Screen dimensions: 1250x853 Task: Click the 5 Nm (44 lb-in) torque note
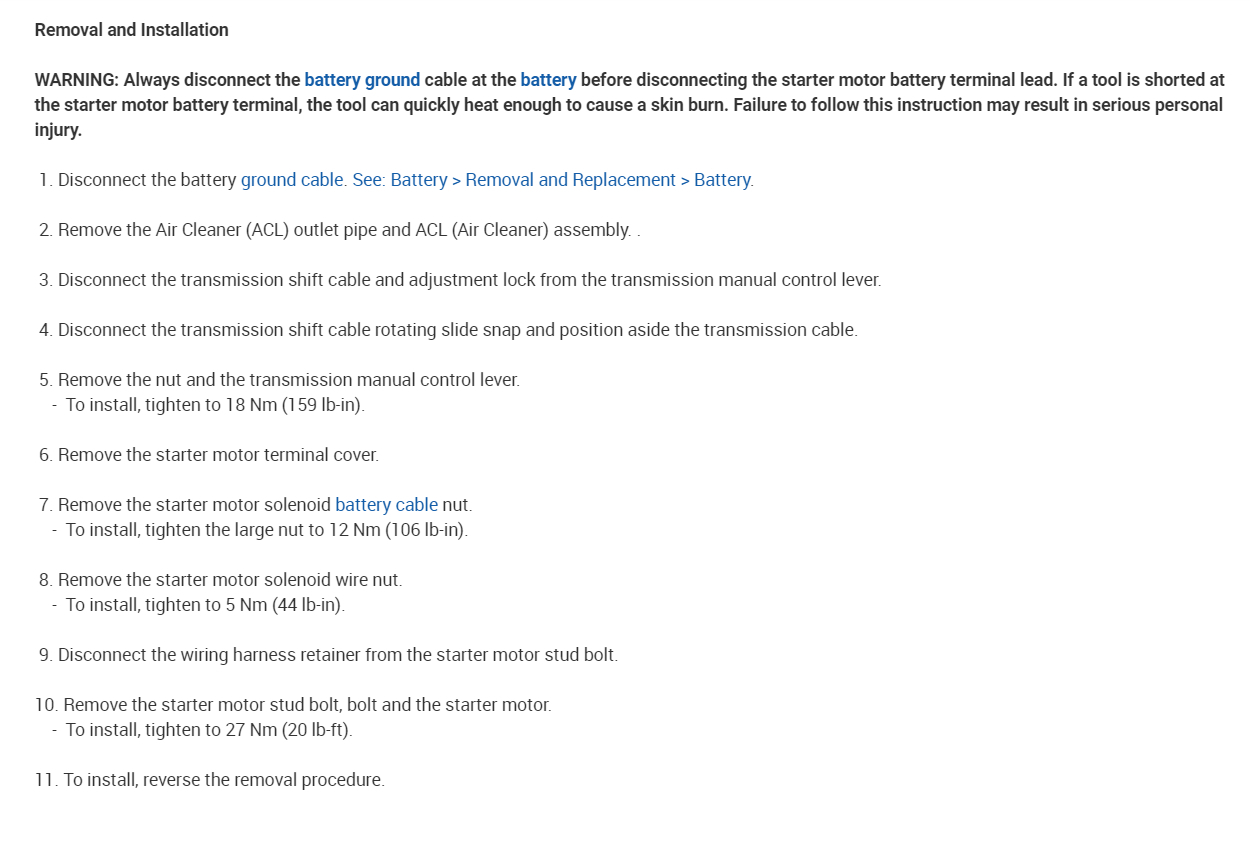click(x=205, y=605)
